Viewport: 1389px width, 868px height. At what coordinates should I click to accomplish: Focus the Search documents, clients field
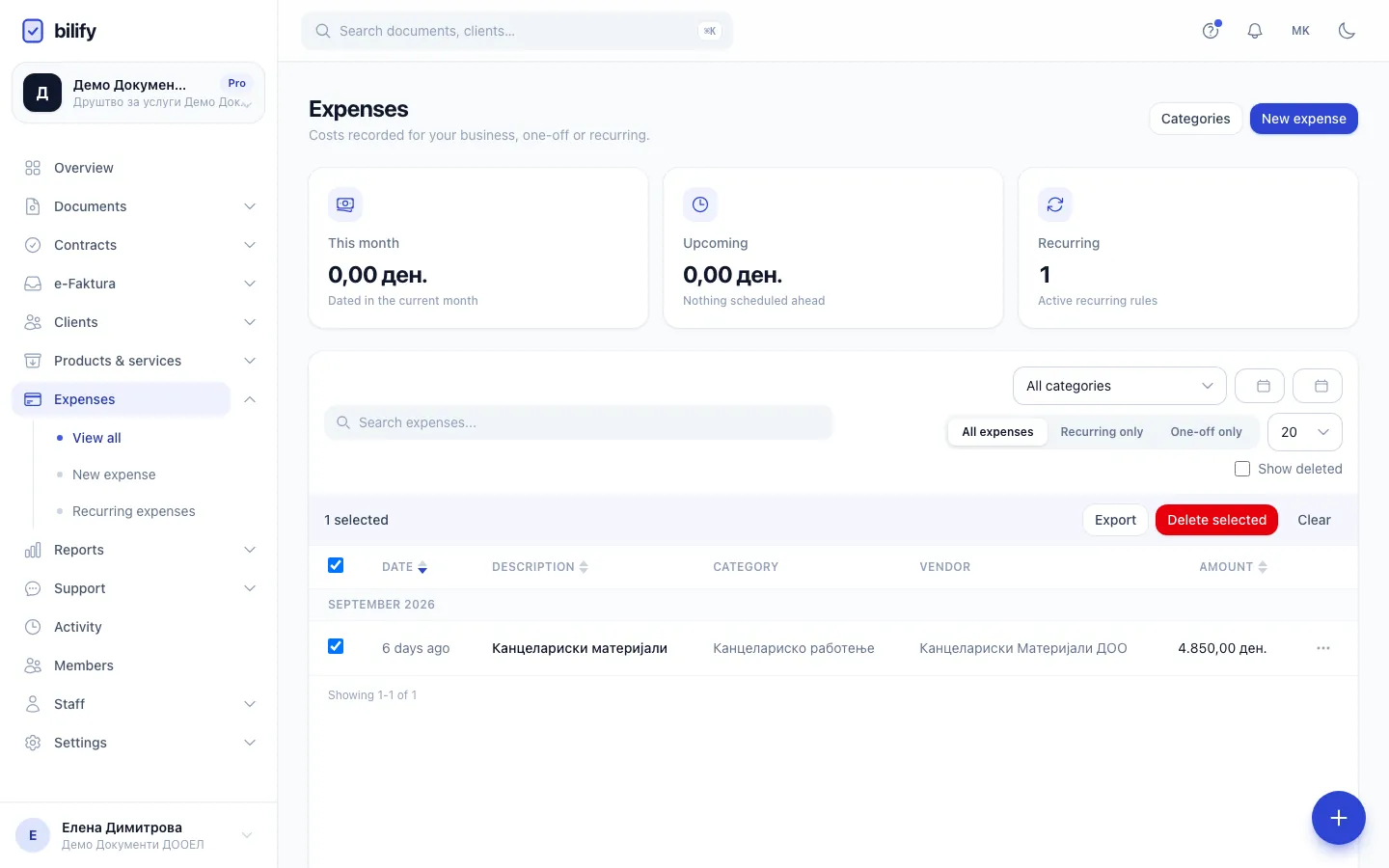pos(517,31)
